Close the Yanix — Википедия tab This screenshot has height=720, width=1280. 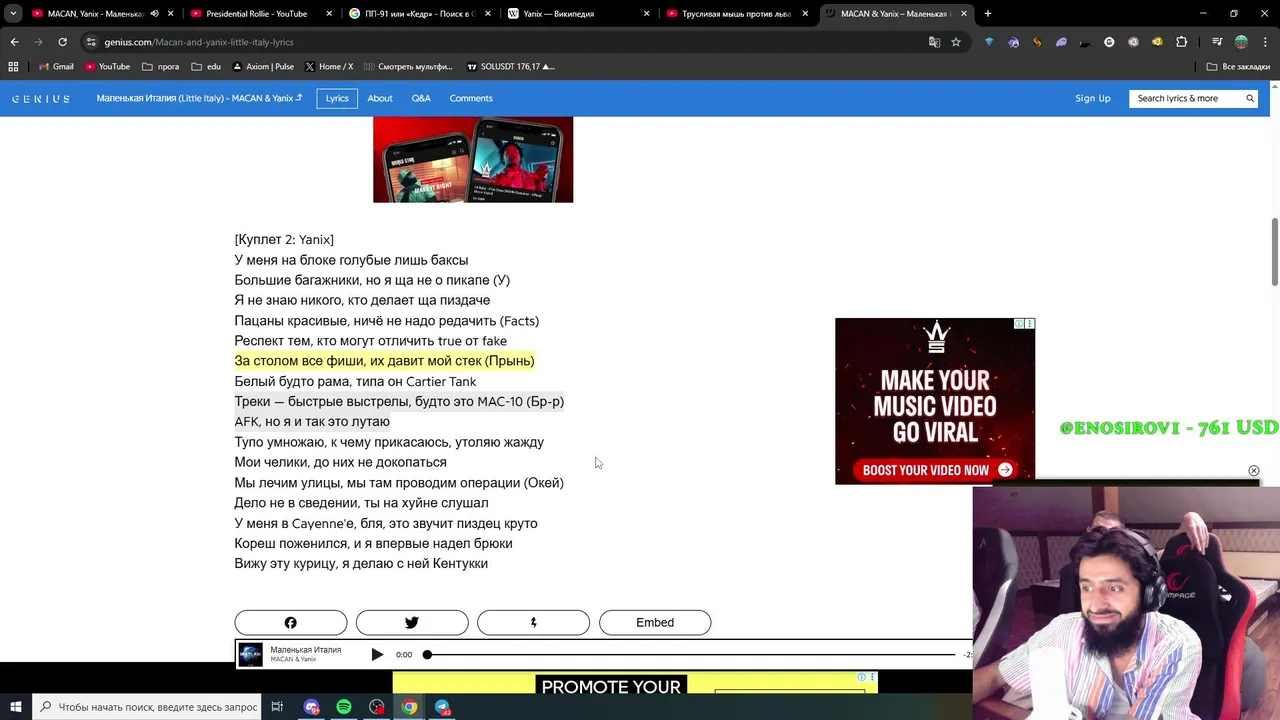point(646,14)
